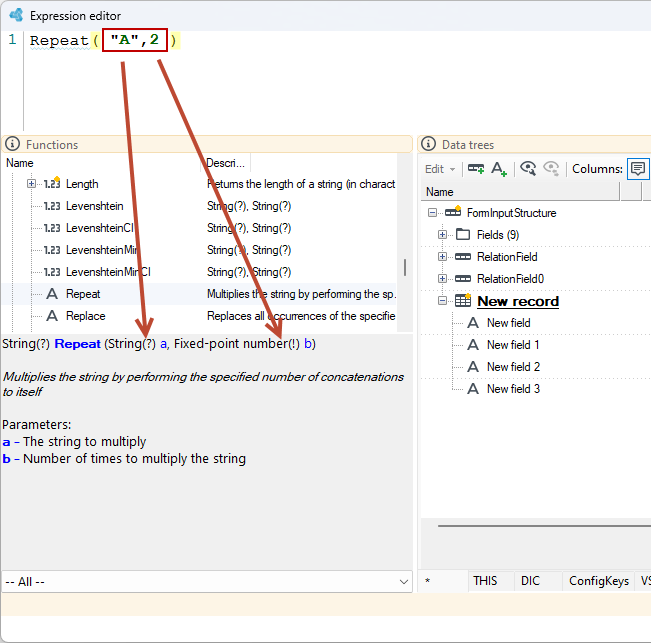Screen dimensions: 651x643
Task: Click the RelationField structure icon
Action: coord(463,257)
